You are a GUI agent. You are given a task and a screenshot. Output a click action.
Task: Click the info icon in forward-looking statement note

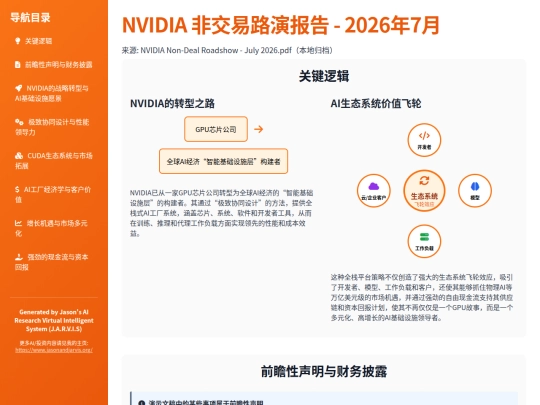141,403
